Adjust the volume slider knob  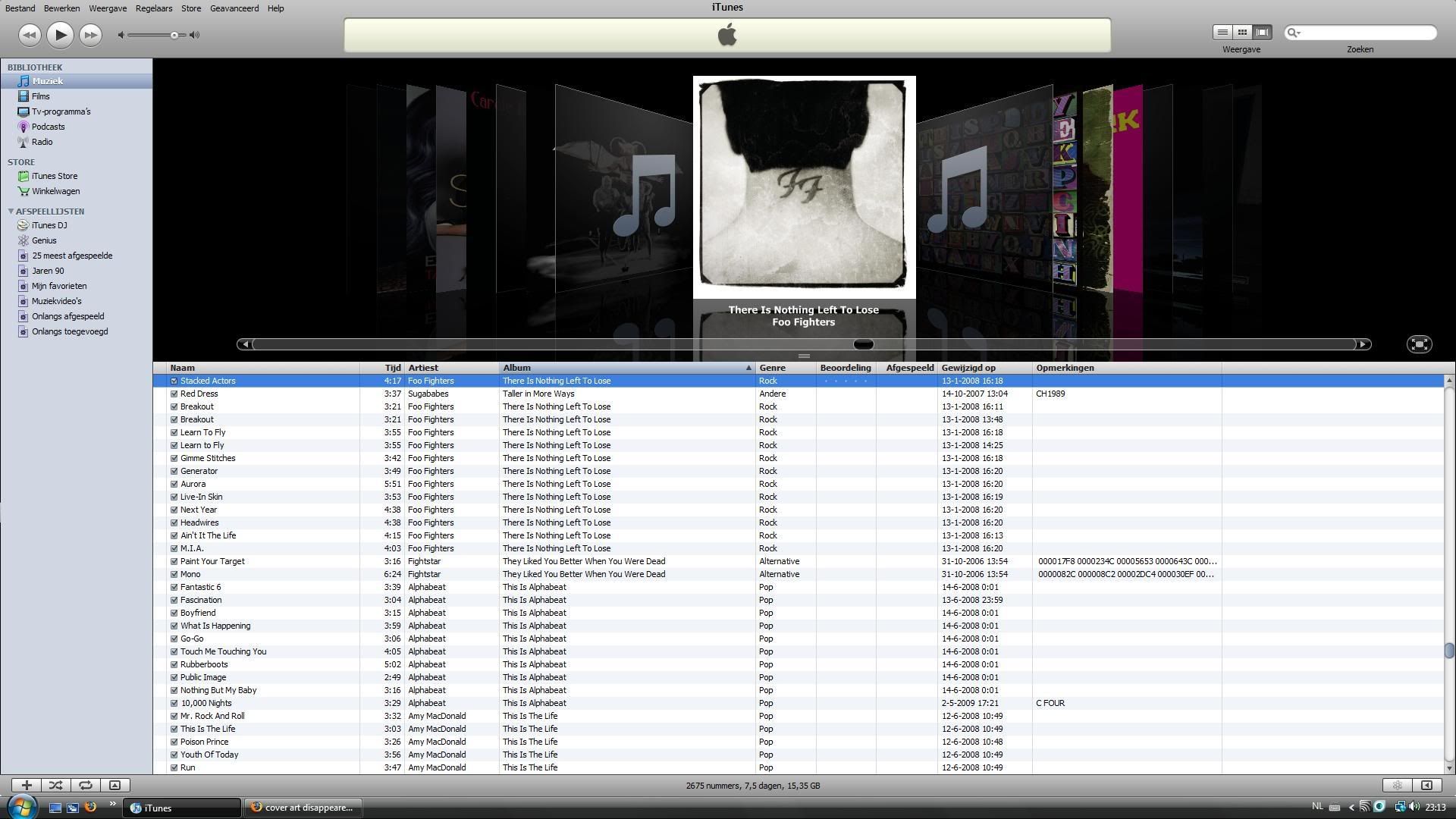point(174,35)
